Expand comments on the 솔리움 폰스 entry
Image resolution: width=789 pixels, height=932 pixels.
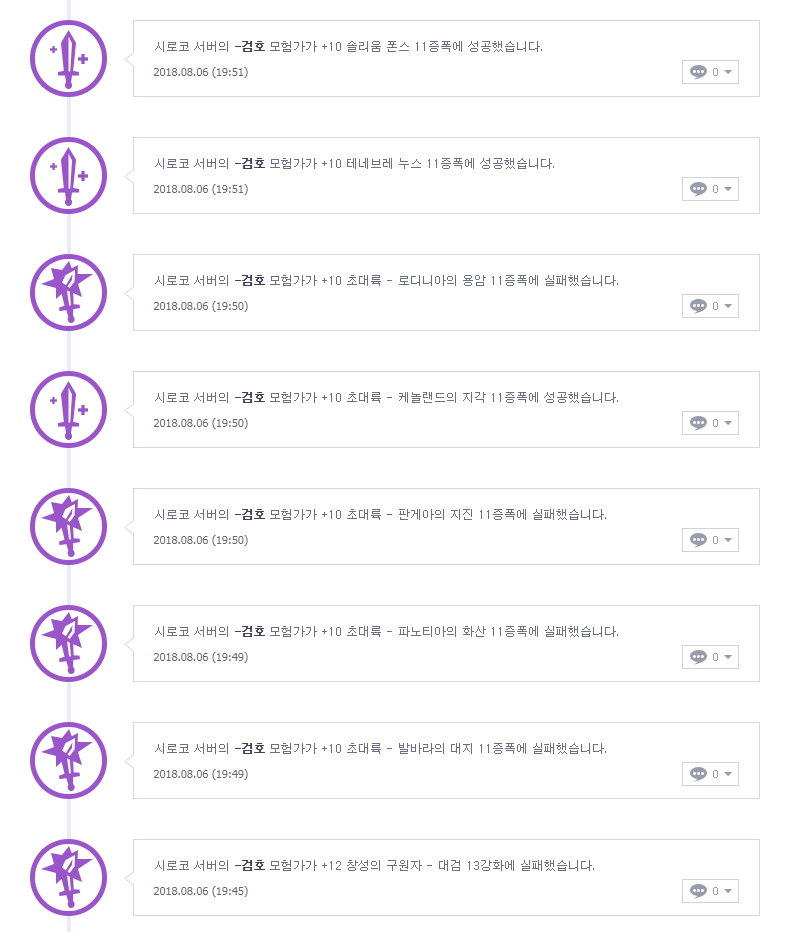click(710, 72)
